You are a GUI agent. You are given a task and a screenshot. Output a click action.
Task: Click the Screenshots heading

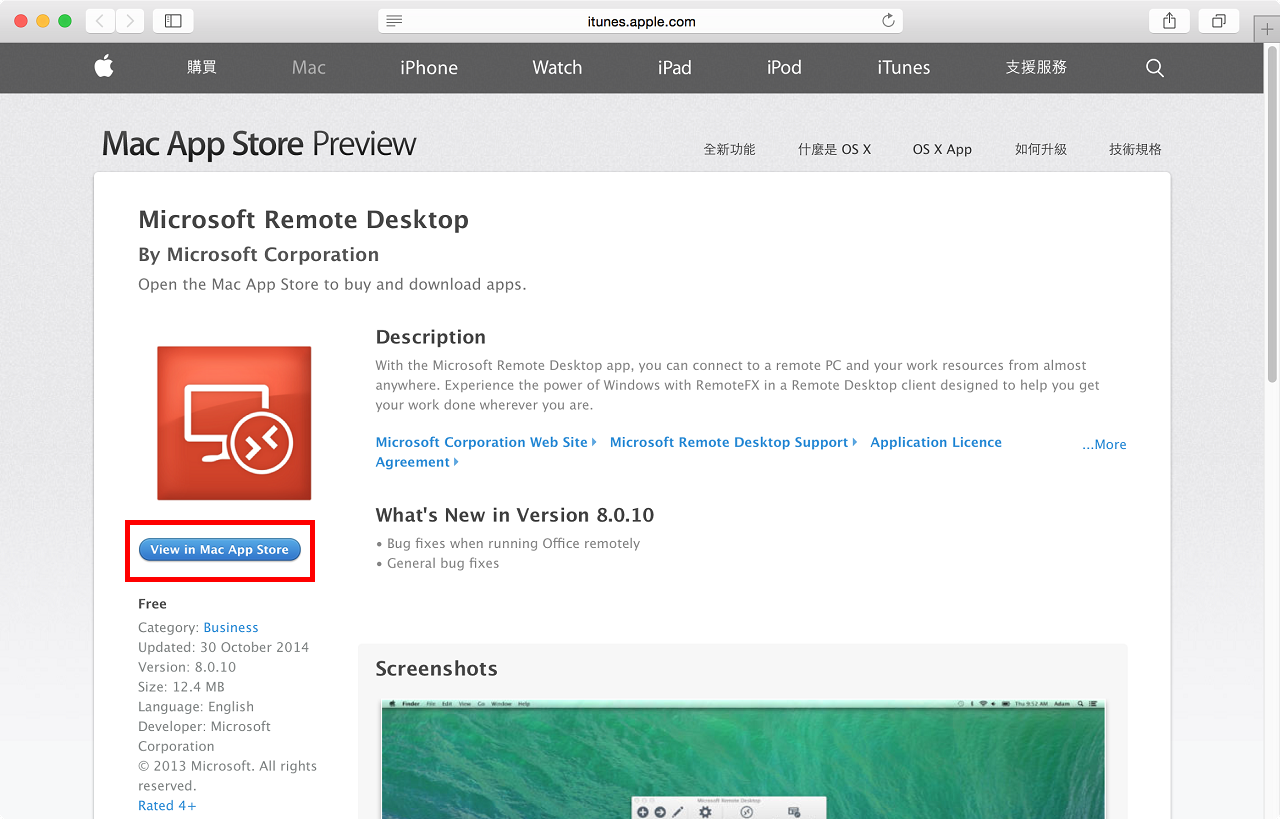(x=436, y=668)
